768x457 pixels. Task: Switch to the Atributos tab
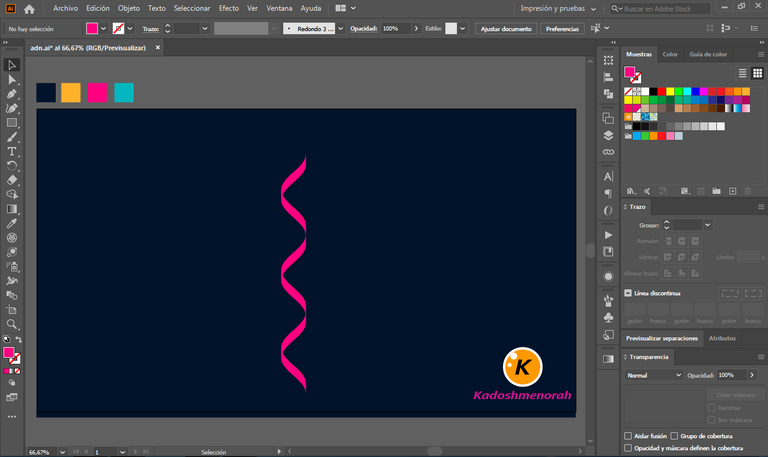722,338
